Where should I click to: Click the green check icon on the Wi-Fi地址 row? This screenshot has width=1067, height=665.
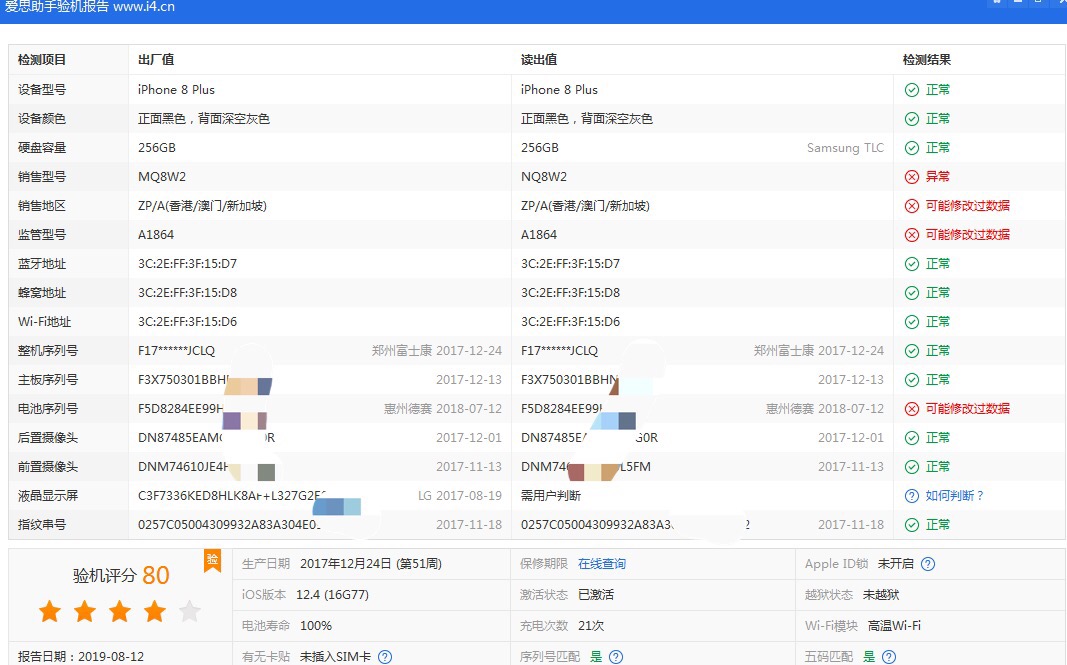point(911,321)
